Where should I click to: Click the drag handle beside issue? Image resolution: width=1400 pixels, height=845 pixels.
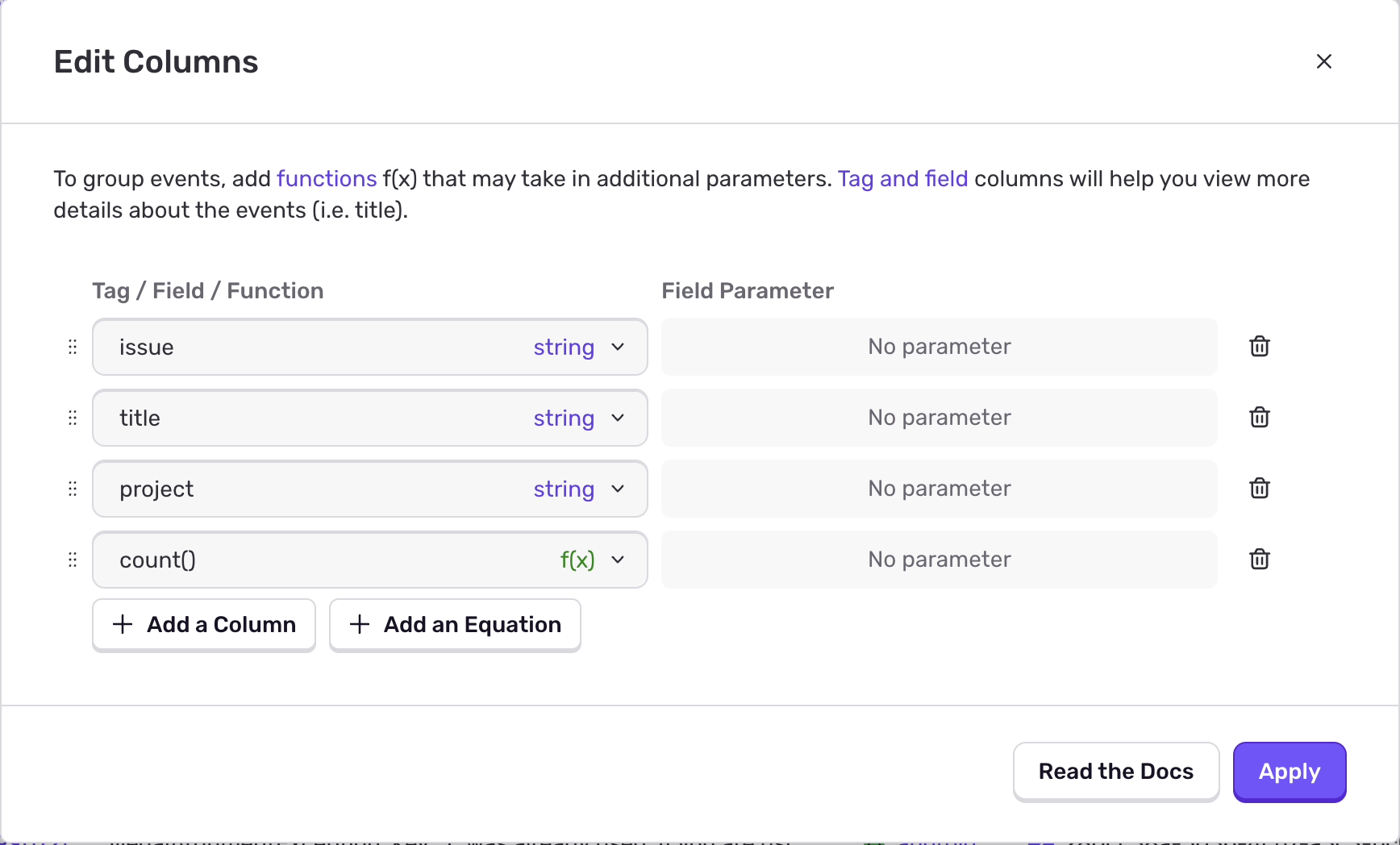coord(73,347)
